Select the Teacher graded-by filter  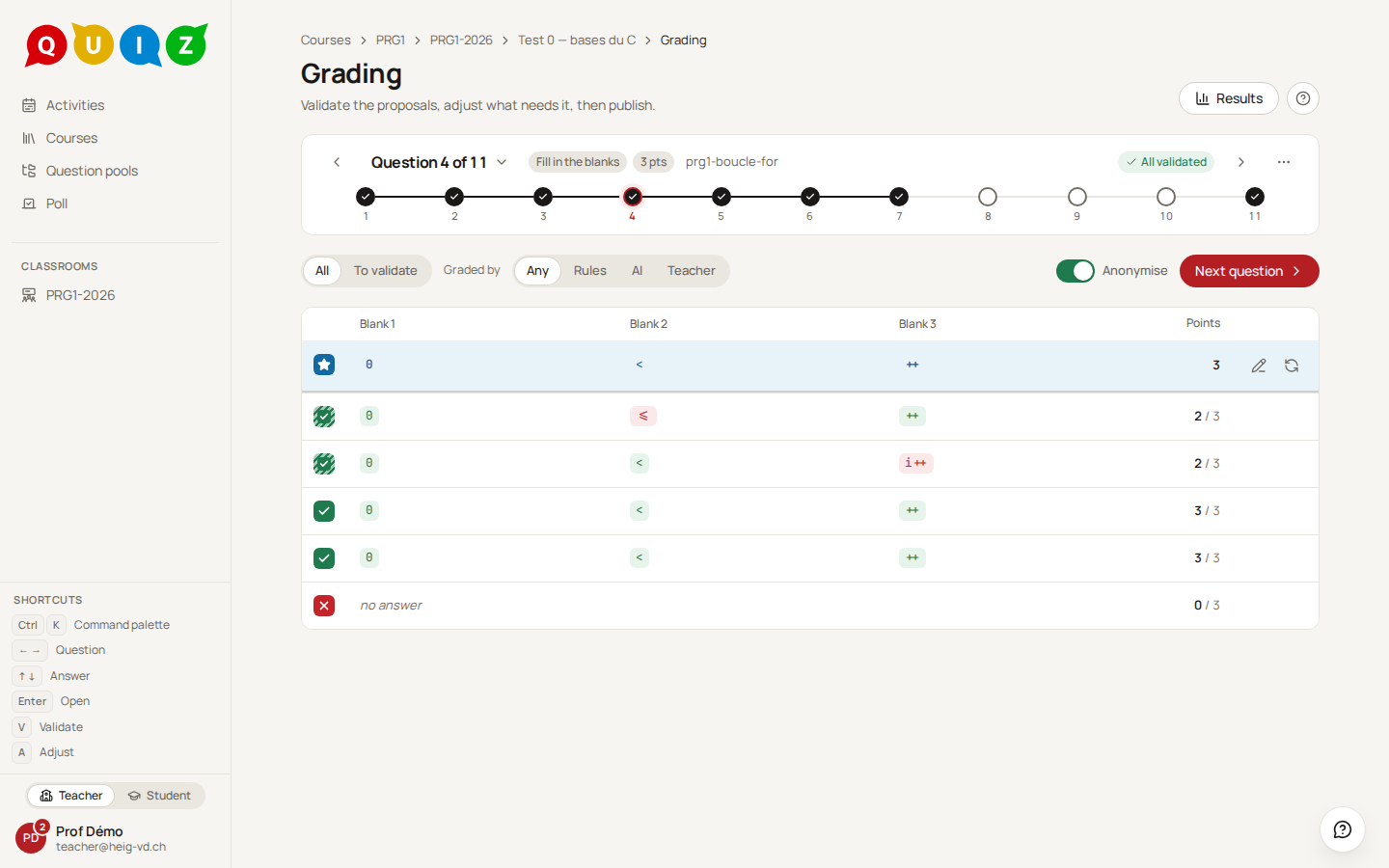pyautogui.click(x=692, y=271)
